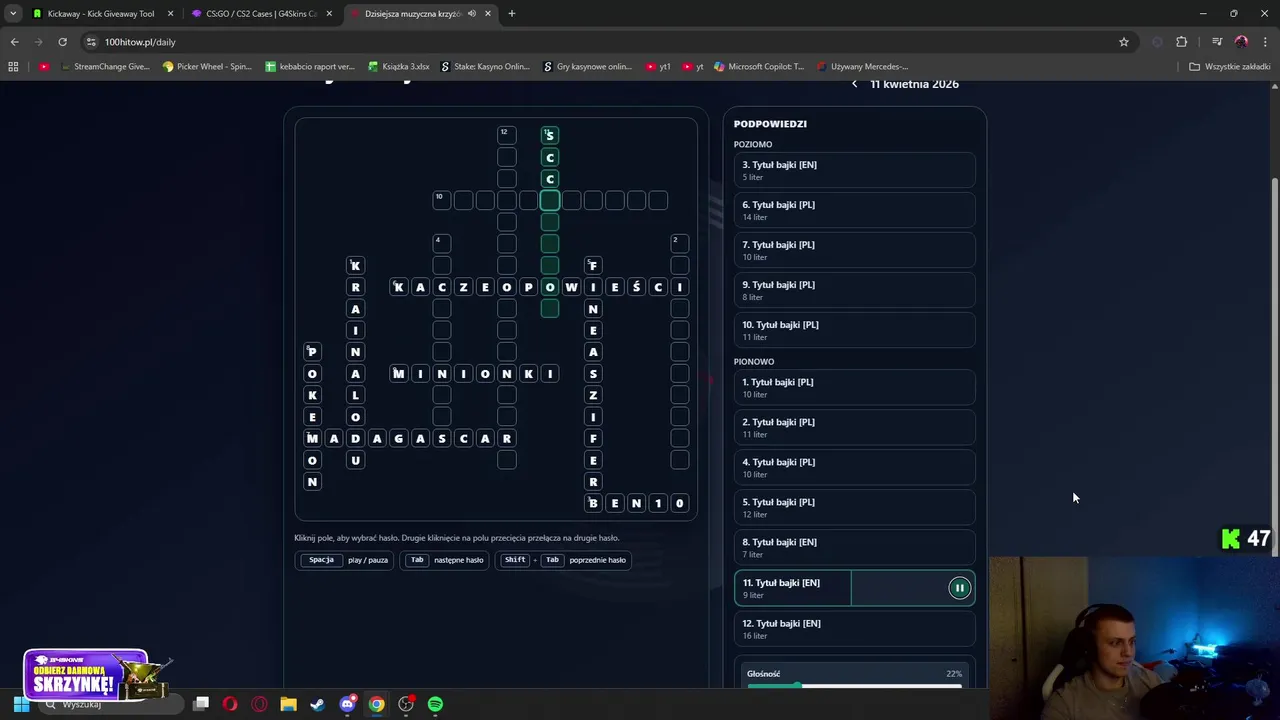Select clue 12 Tytuł bajki 16 liter
The image size is (1280, 720).
tap(854, 629)
